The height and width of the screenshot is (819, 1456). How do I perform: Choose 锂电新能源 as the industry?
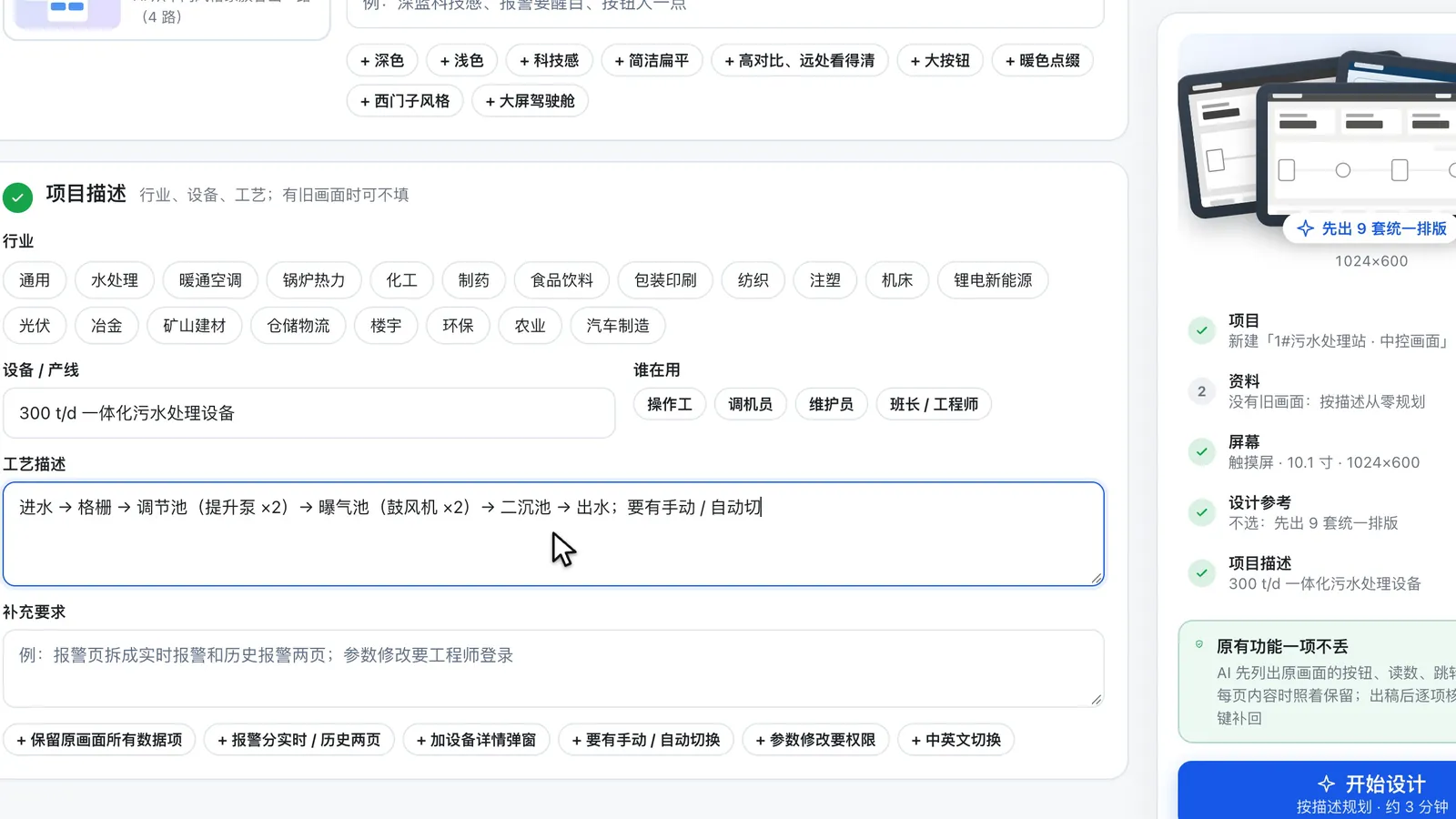tap(993, 280)
